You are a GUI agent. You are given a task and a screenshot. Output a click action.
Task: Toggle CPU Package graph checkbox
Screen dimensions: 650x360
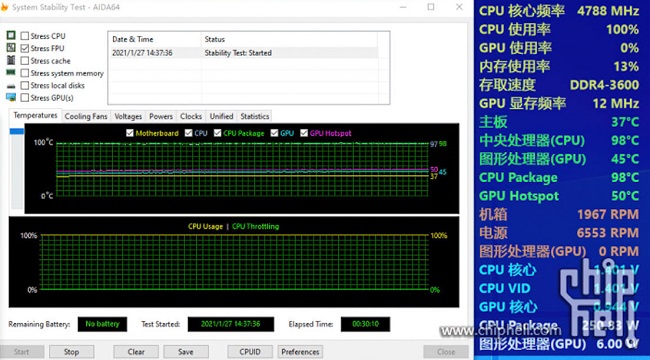pyautogui.click(x=218, y=133)
